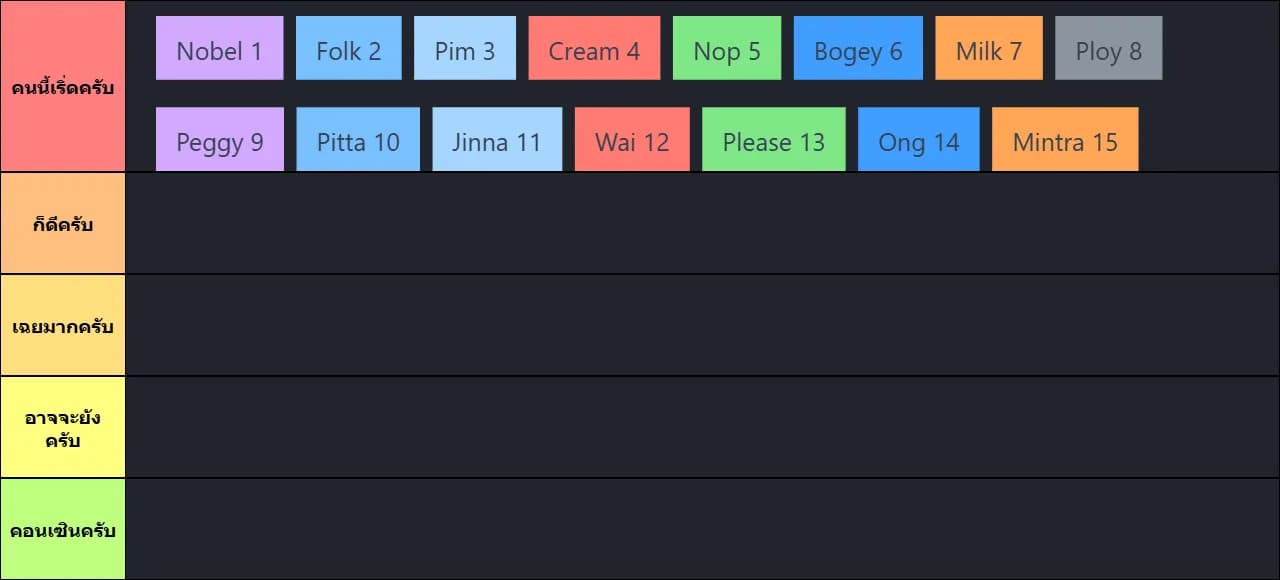Click the red คนนี้เริ่ดครับ tier label

click(x=63, y=87)
